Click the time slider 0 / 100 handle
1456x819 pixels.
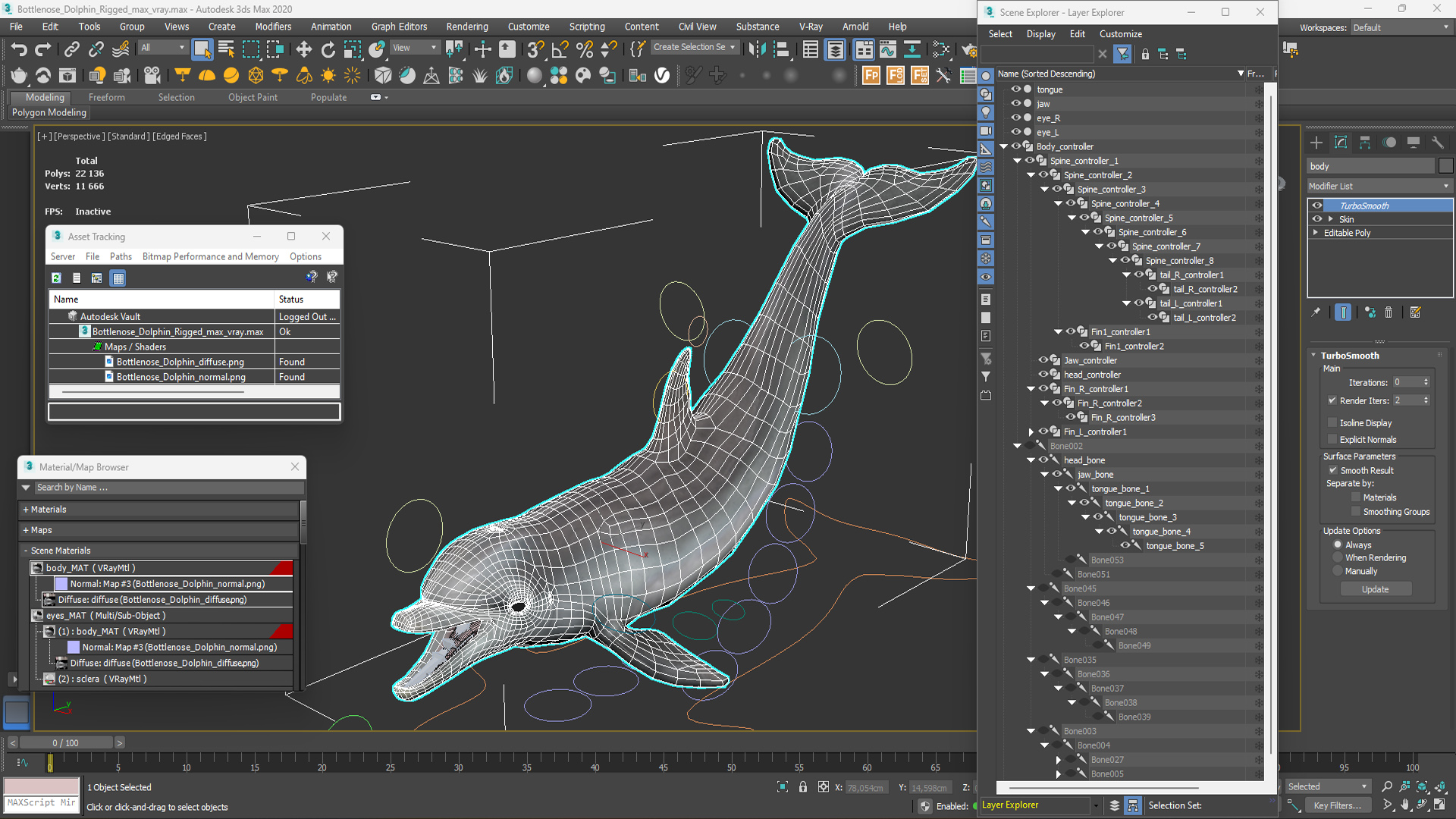(66, 743)
